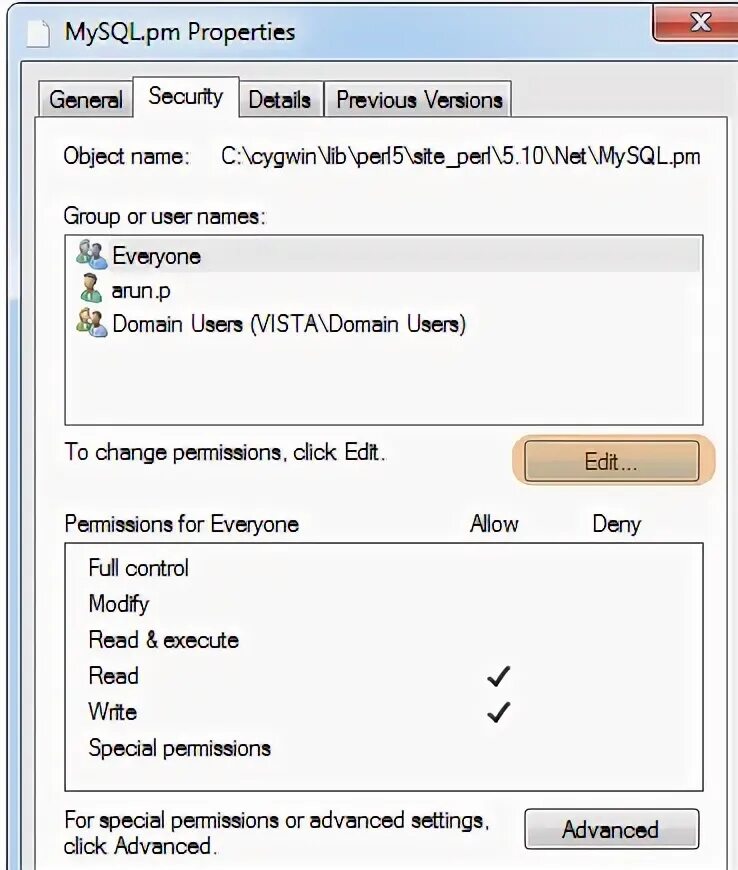Image resolution: width=738 pixels, height=870 pixels.
Task: Open Advanced permission settings
Action: point(610,830)
